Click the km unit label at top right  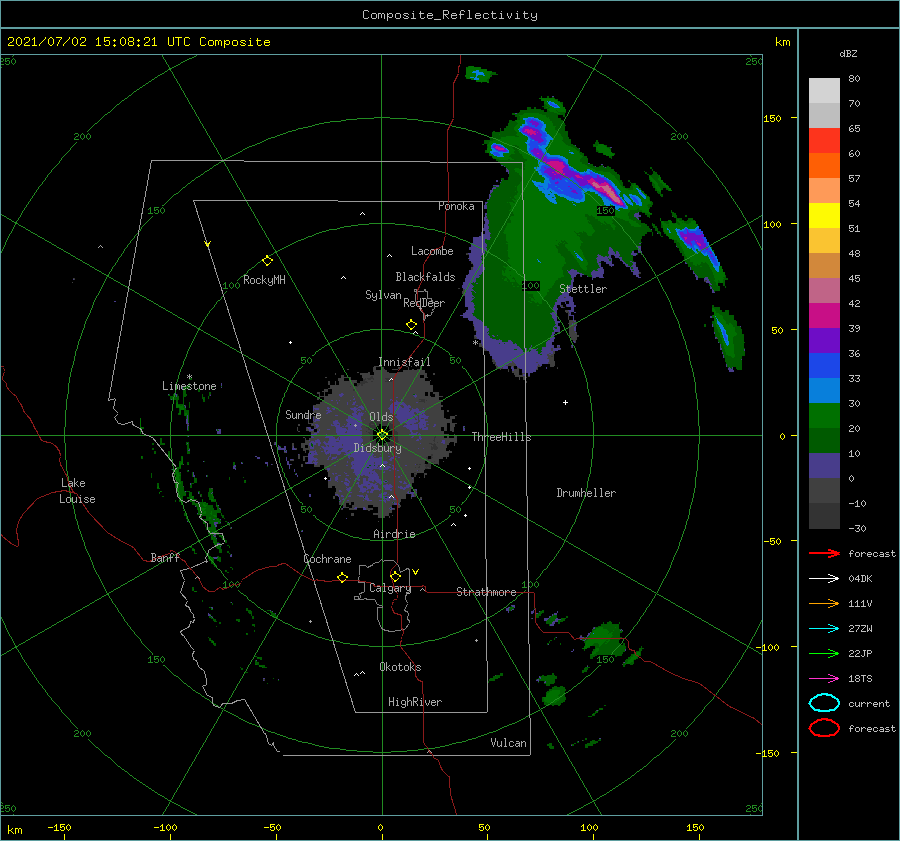pos(782,42)
